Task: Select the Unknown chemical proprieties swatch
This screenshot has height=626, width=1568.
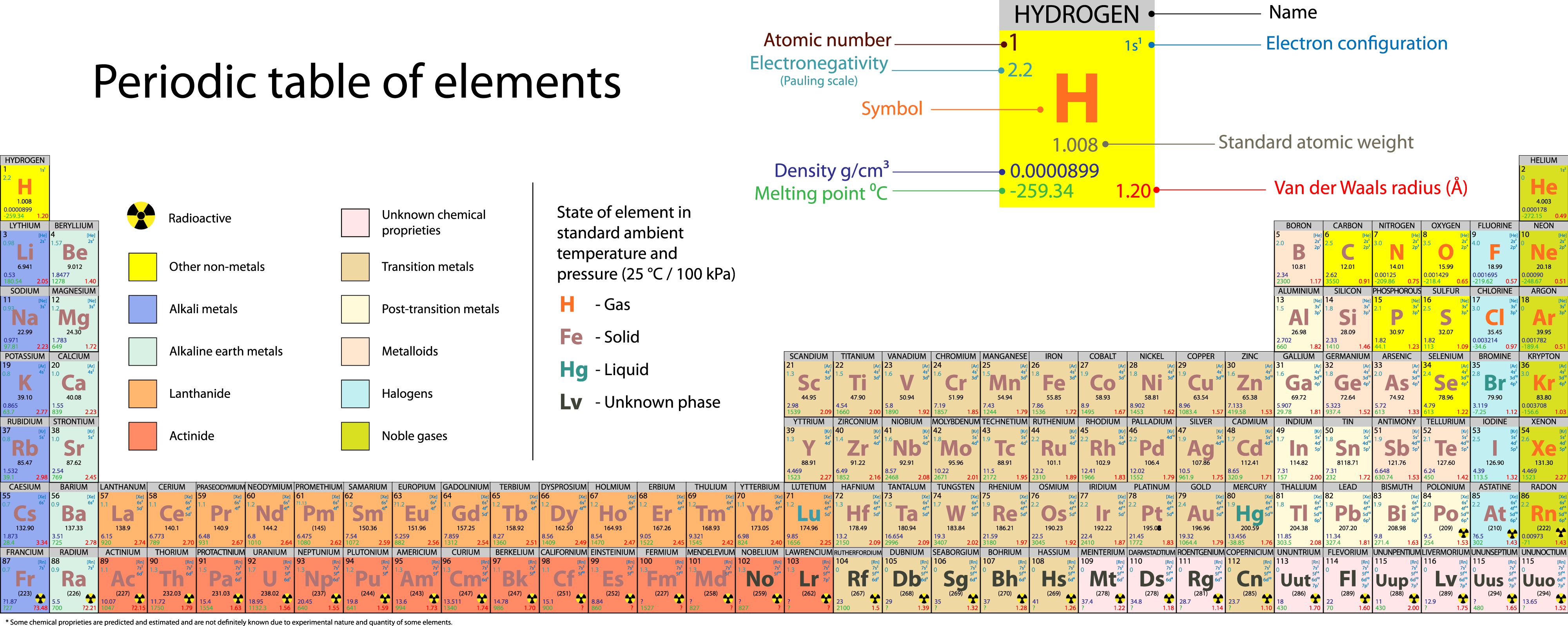Action: click(356, 222)
